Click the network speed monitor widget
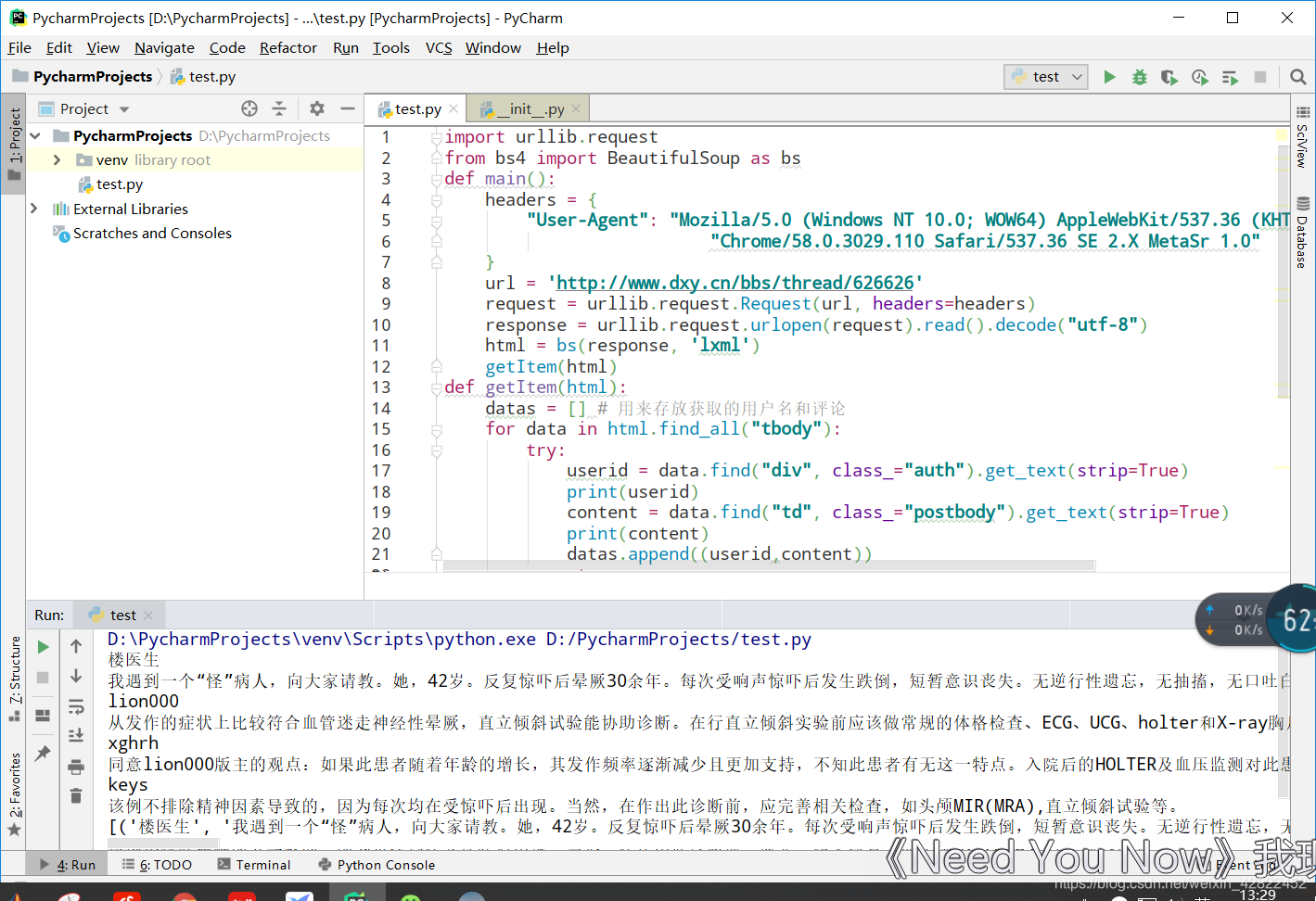The width and height of the screenshot is (1316, 901). 1256,620
